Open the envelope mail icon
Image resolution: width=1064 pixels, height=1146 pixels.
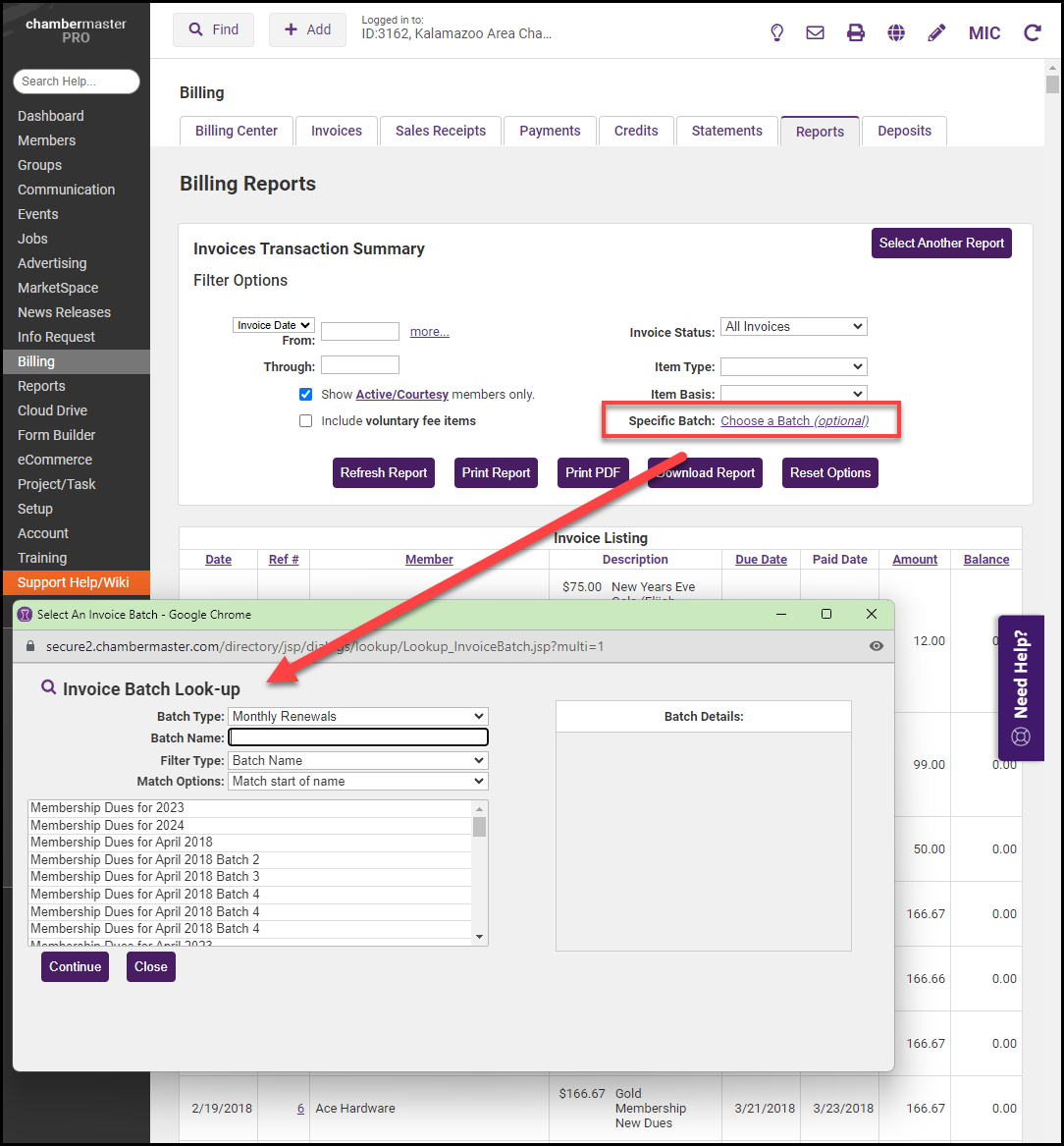(815, 32)
